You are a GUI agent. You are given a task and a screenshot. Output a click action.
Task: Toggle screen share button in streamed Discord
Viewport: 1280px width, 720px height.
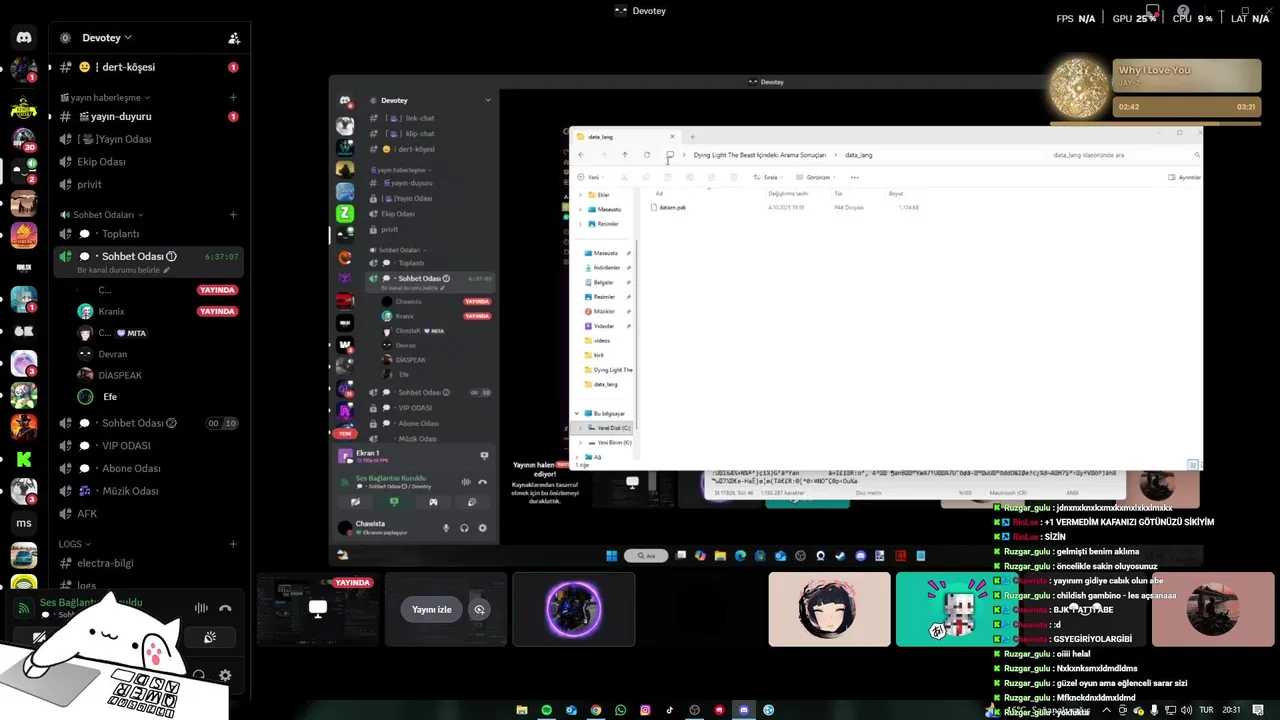[x=394, y=502]
